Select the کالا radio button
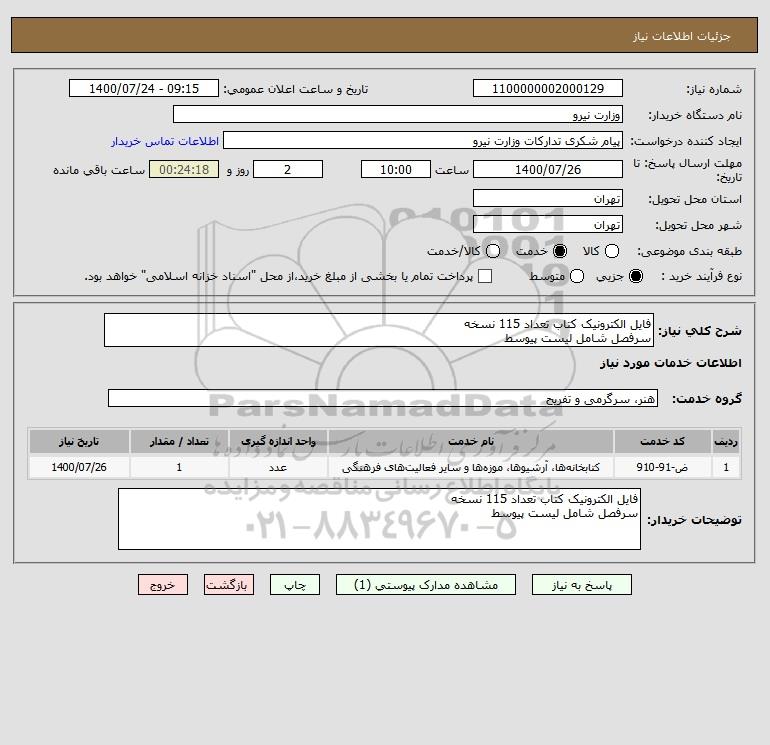770x745 pixels. click(x=611, y=251)
